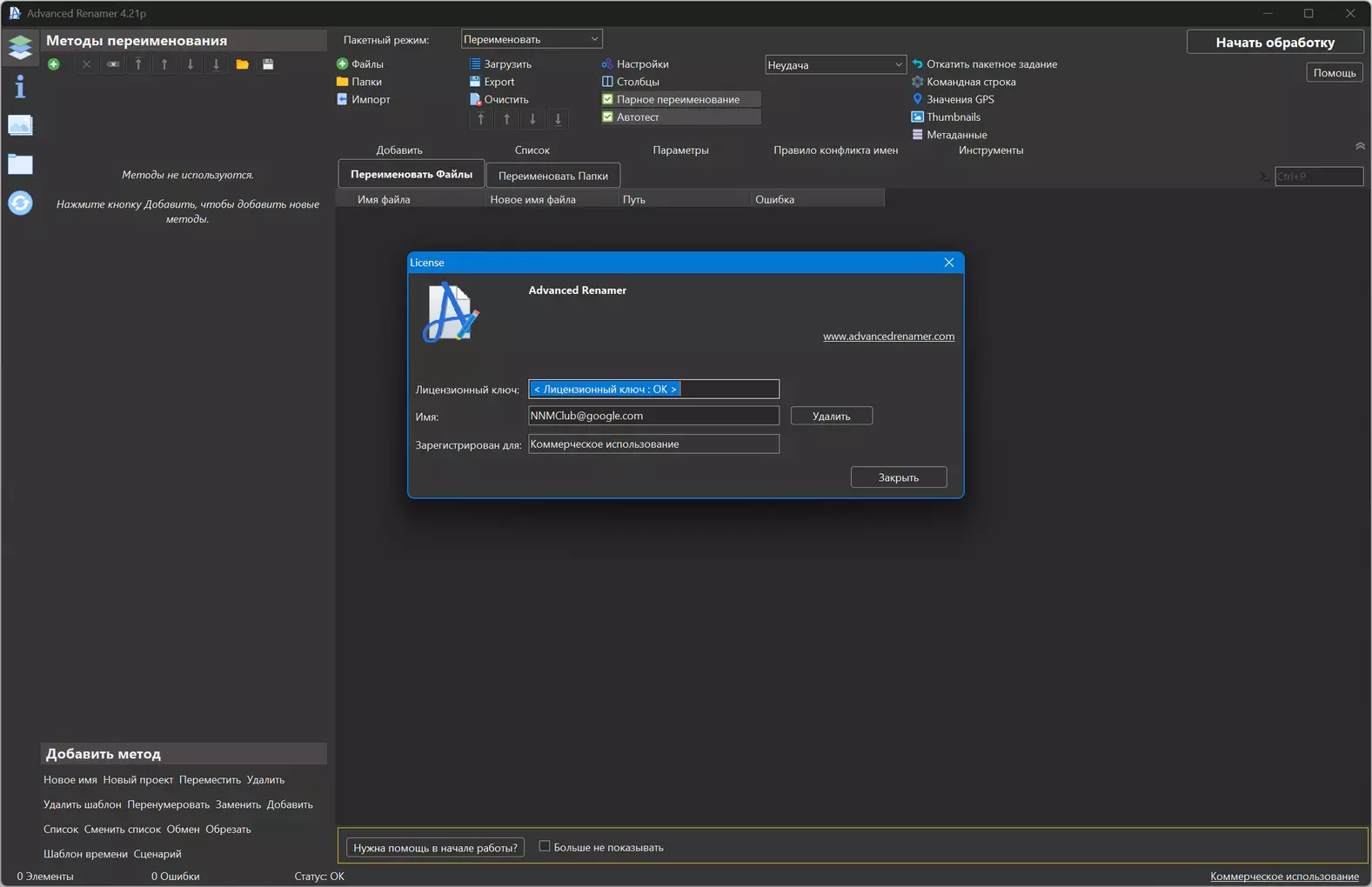Add the Удалить шаблон method
This screenshot has width=1372, height=887.
click(x=83, y=804)
